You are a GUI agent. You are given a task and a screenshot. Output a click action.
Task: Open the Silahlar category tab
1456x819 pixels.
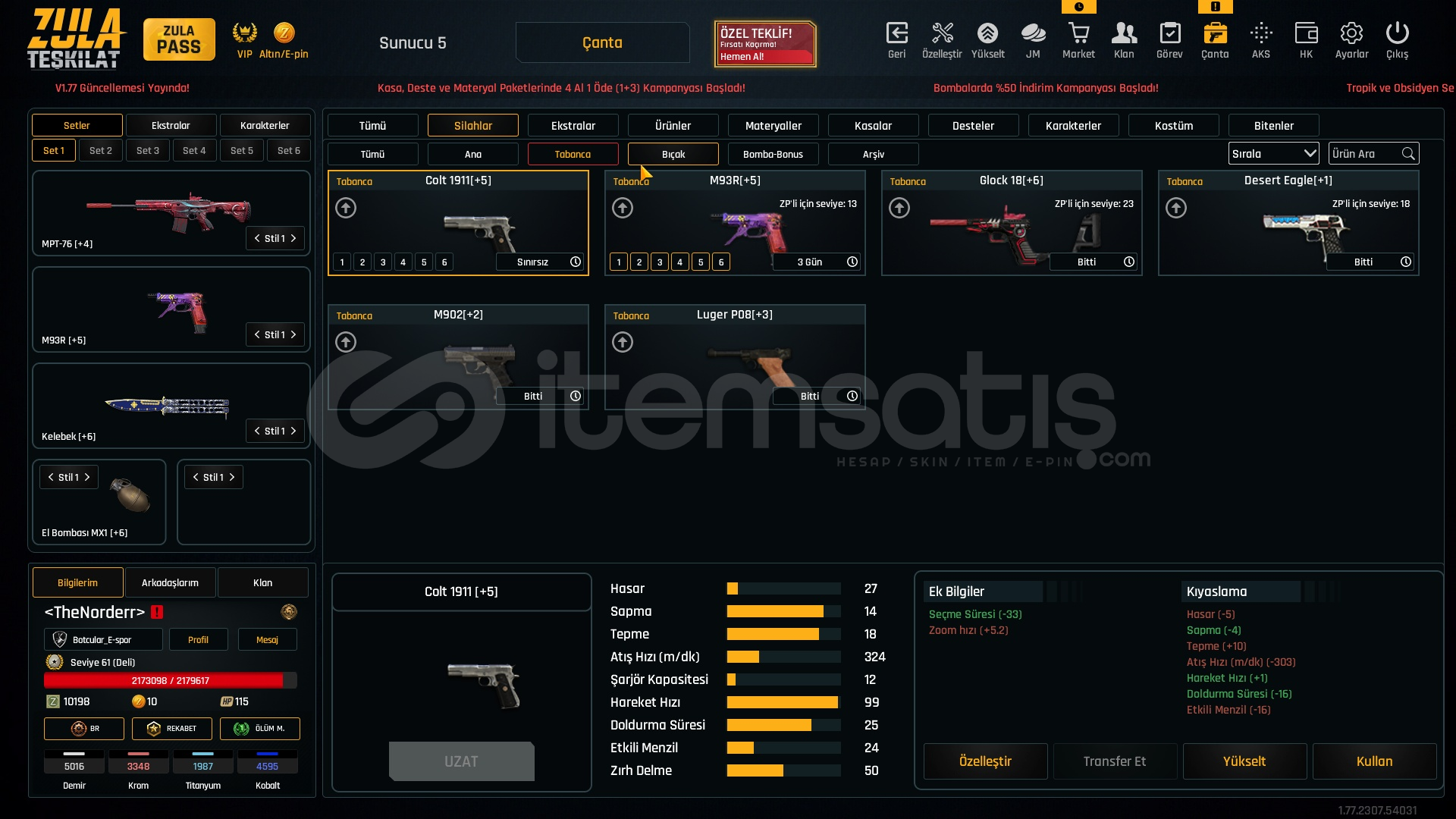[473, 125]
